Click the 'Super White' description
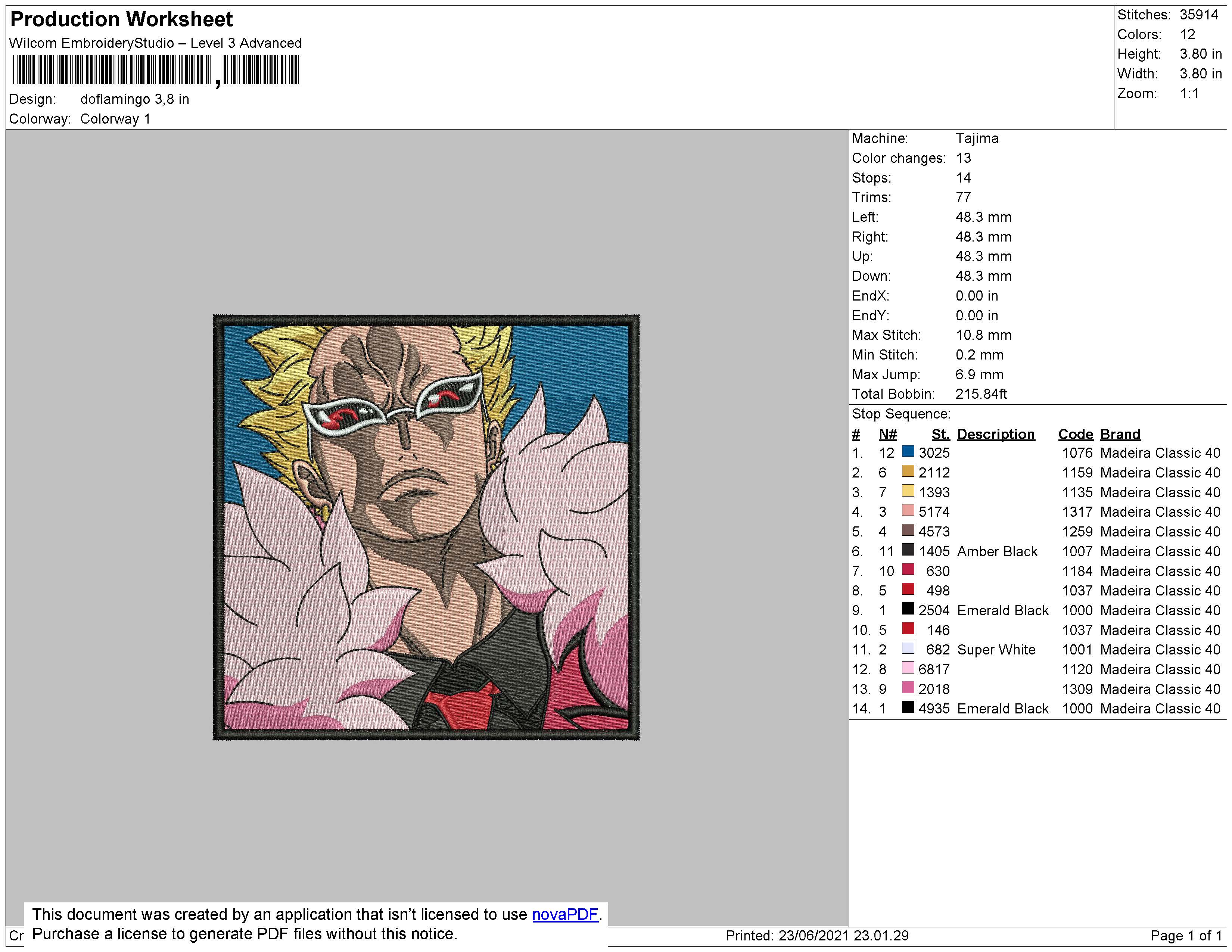This screenshot has width=1232, height=952. pos(996,650)
